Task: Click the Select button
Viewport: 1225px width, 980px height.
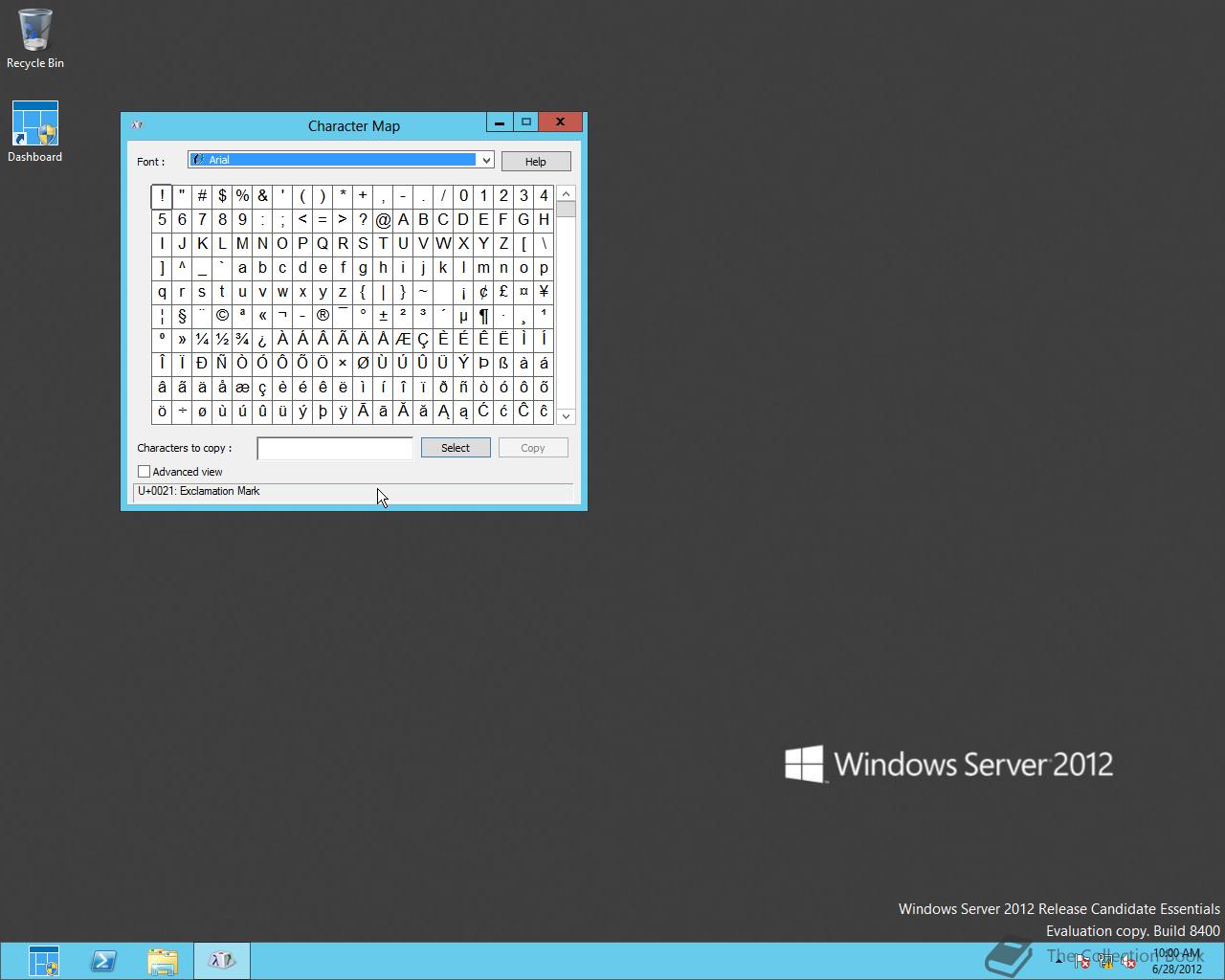Action: coord(456,448)
